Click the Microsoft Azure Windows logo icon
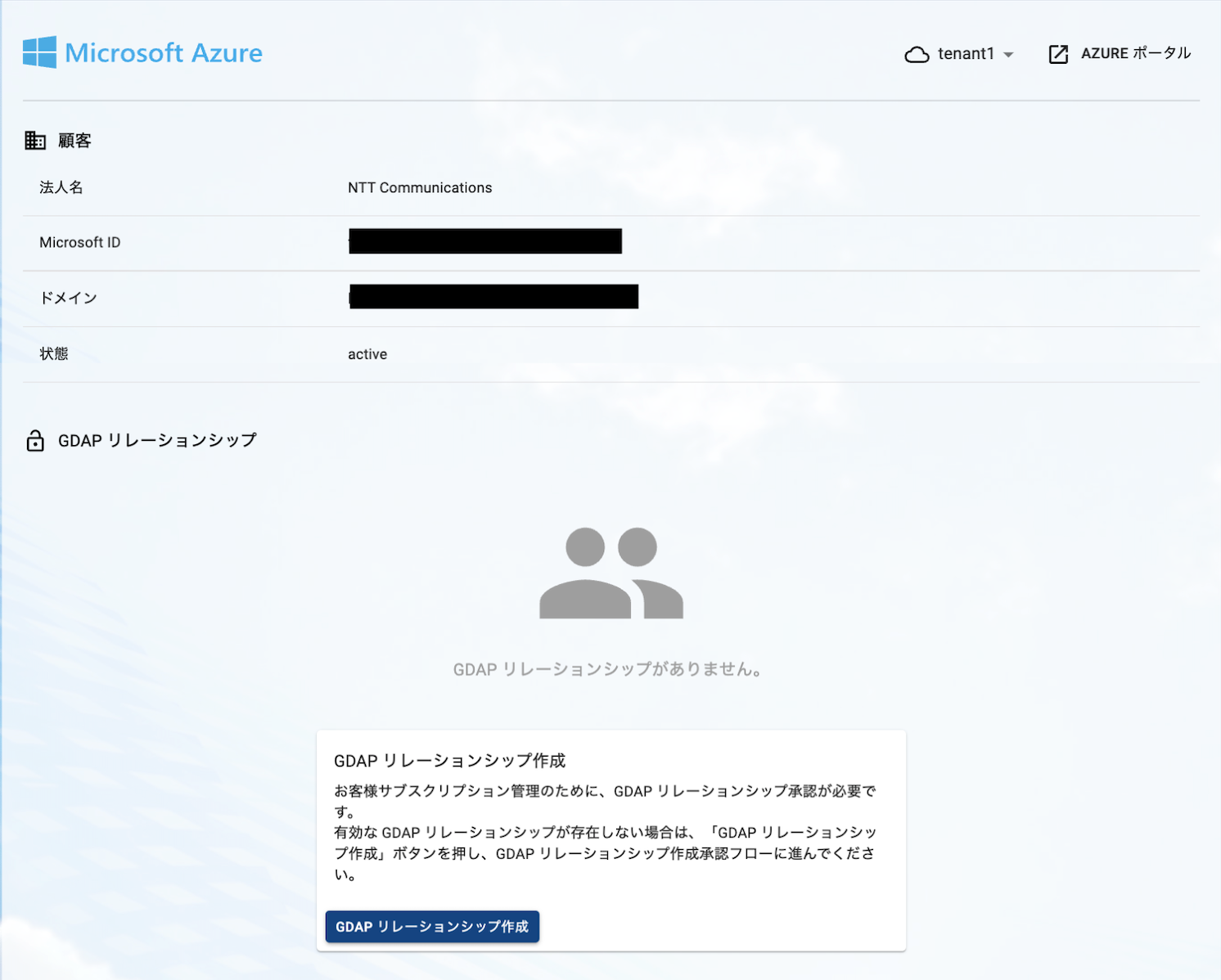 coord(39,52)
